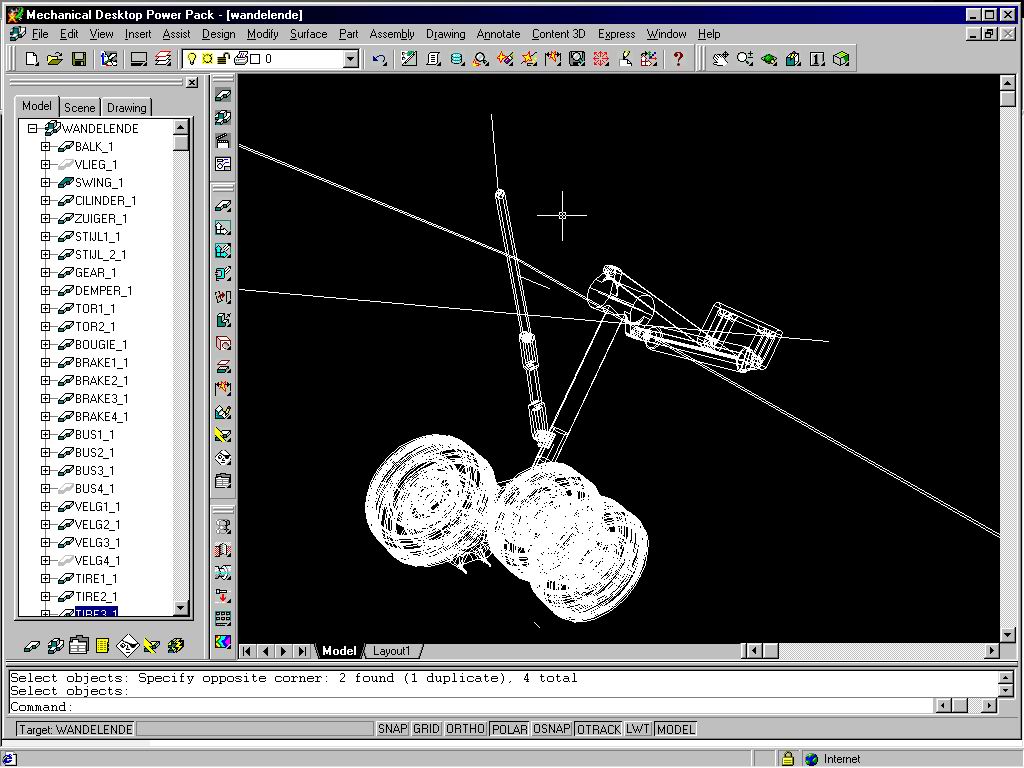The image size is (1024, 768).
Task: Toggle SNAP mode in status bar
Action: (x=392, y=729)
